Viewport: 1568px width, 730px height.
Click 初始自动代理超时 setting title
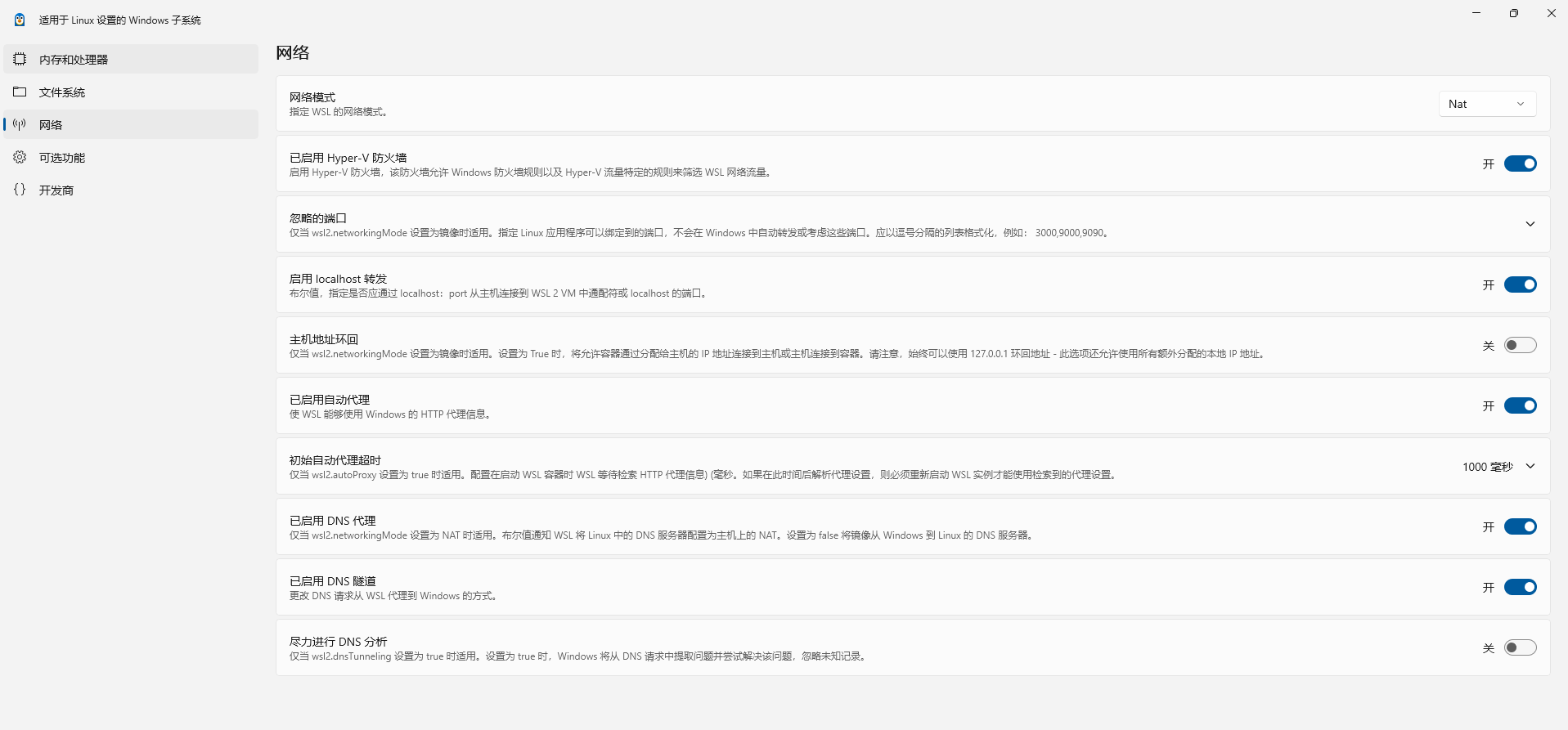[335, 460]
